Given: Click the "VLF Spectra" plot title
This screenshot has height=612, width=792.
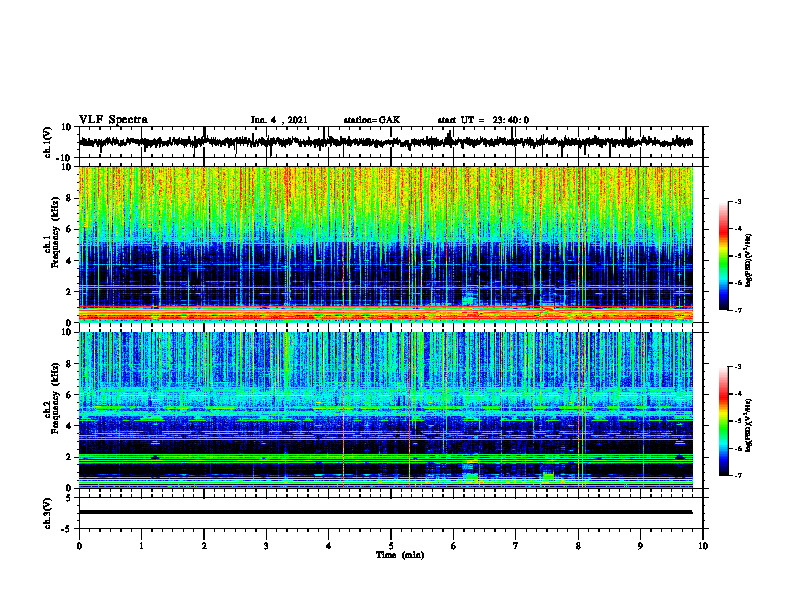Looking at the screenshot, I should click(113, 120).
